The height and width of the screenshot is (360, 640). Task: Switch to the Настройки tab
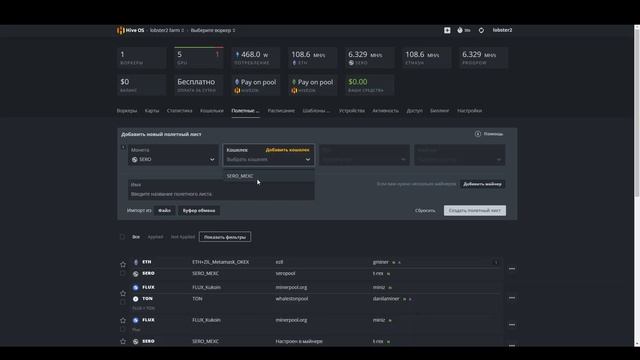pos(469,111)
